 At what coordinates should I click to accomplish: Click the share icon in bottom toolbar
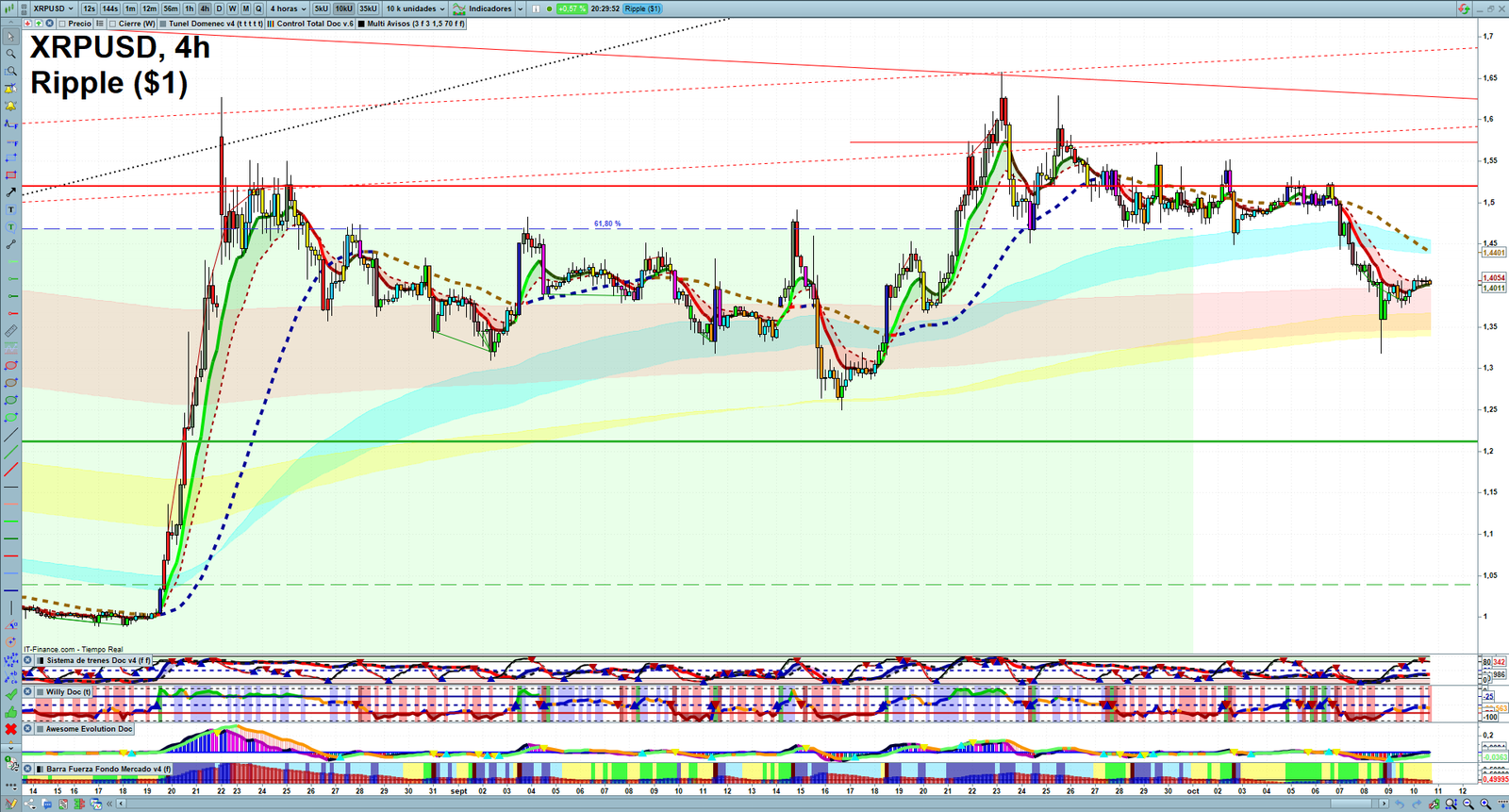click(x=29, y=804)
